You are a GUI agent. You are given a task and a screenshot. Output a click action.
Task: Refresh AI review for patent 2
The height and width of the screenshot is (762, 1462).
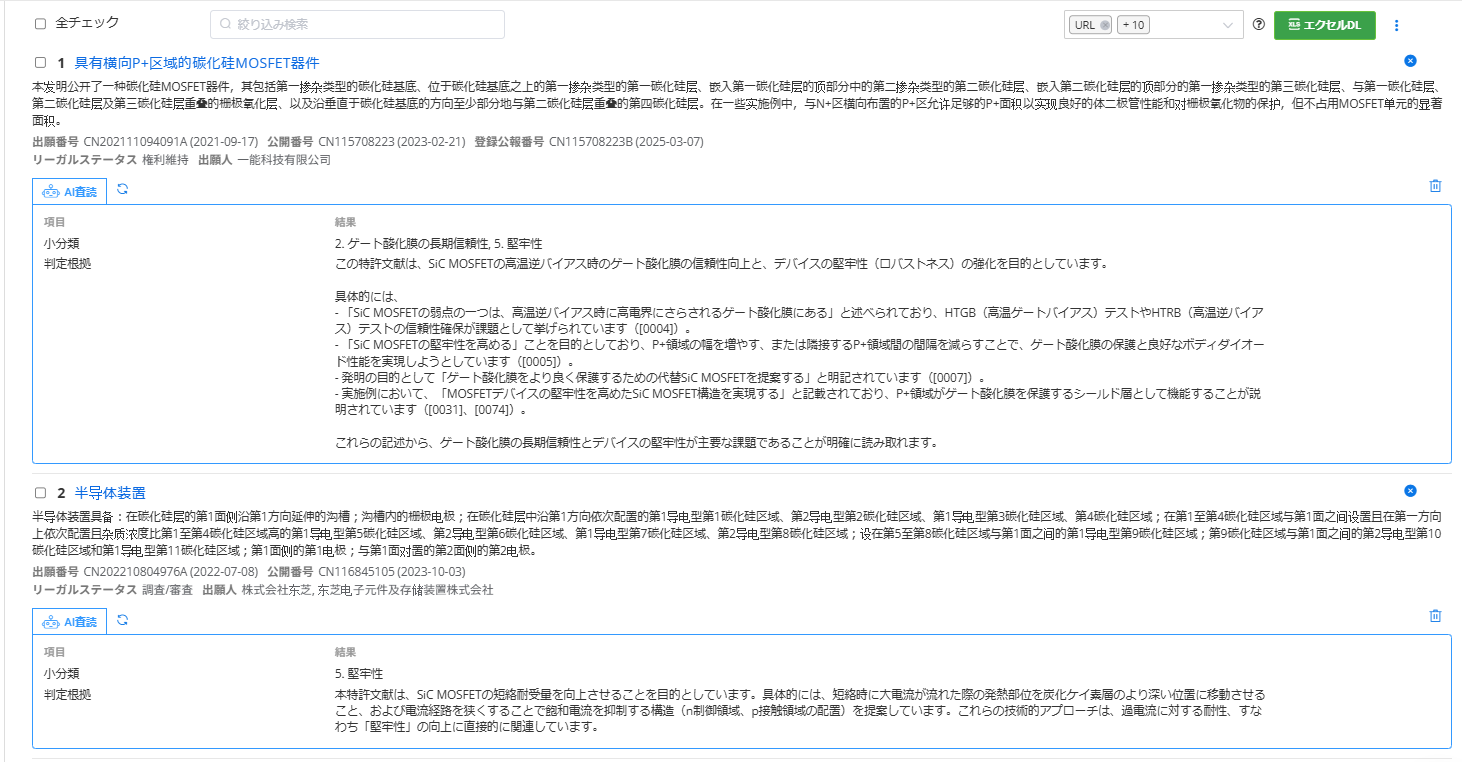click(122, 620)
